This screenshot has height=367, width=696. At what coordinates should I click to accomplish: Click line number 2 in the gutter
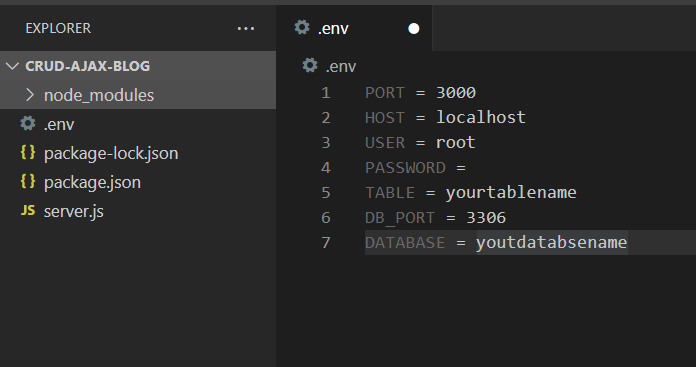326,118
